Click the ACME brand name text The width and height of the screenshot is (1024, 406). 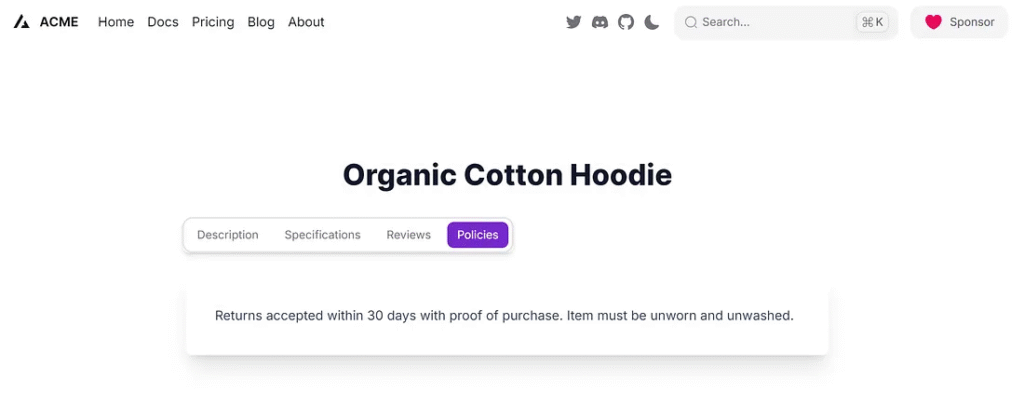click(x=59, y=22)
